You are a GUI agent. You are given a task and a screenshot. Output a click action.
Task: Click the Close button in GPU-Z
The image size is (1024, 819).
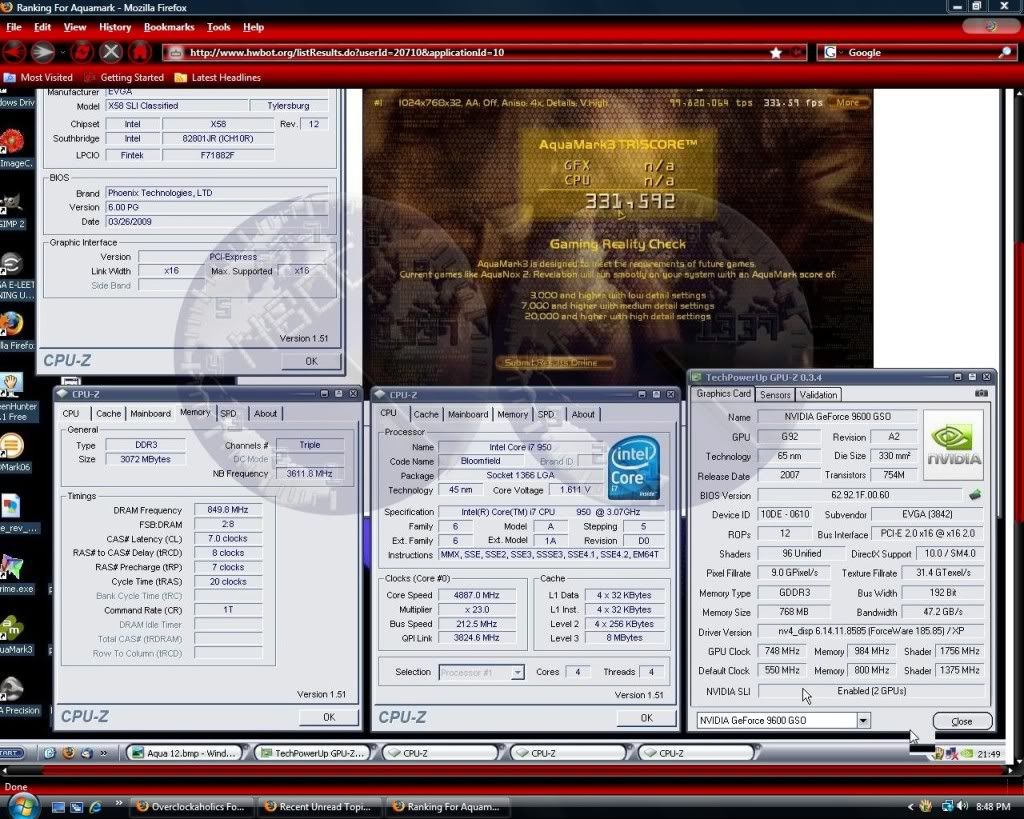pos(962,721)
